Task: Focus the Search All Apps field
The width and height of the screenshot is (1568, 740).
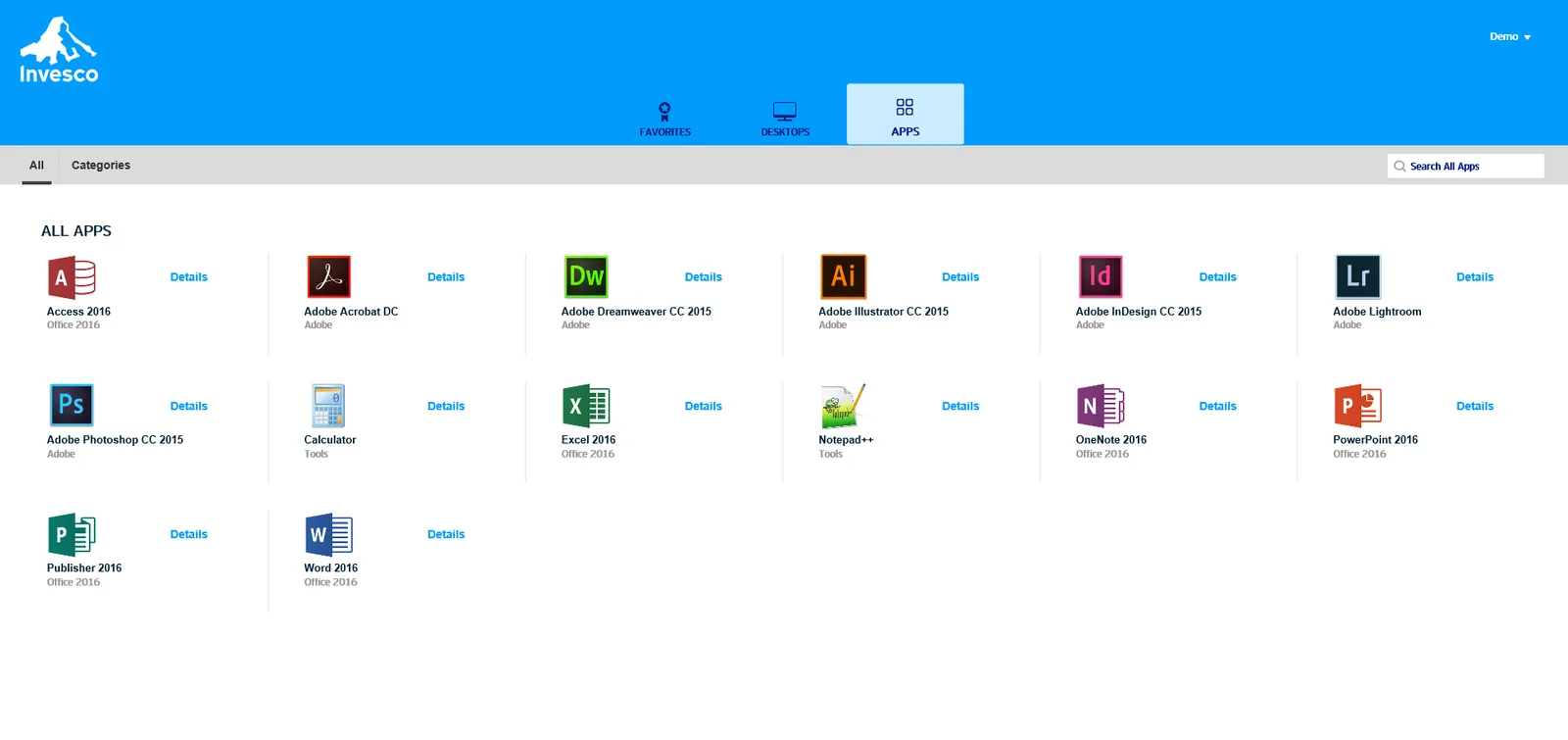Action: 1466,167
